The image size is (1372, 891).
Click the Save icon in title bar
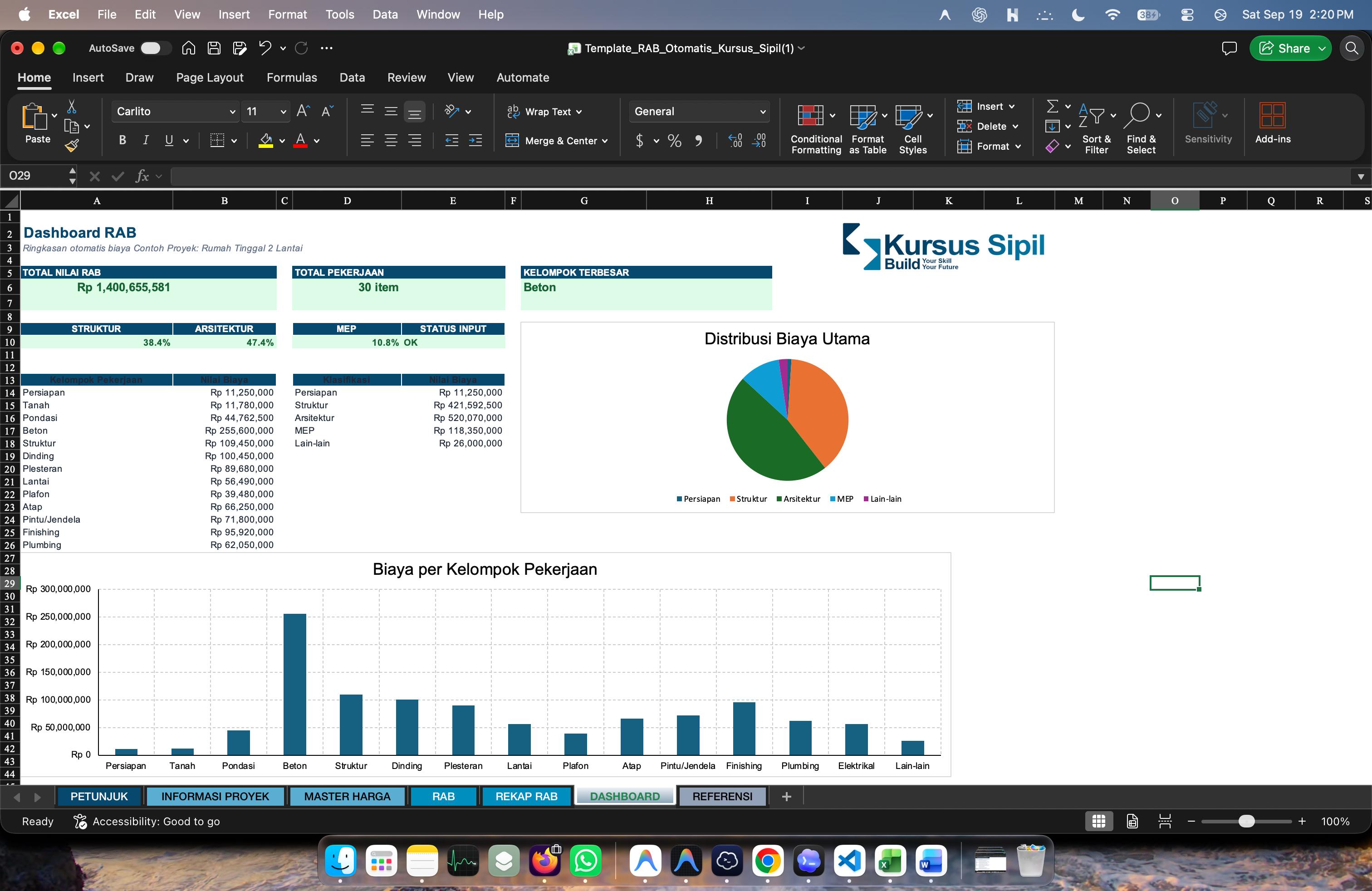214,48
